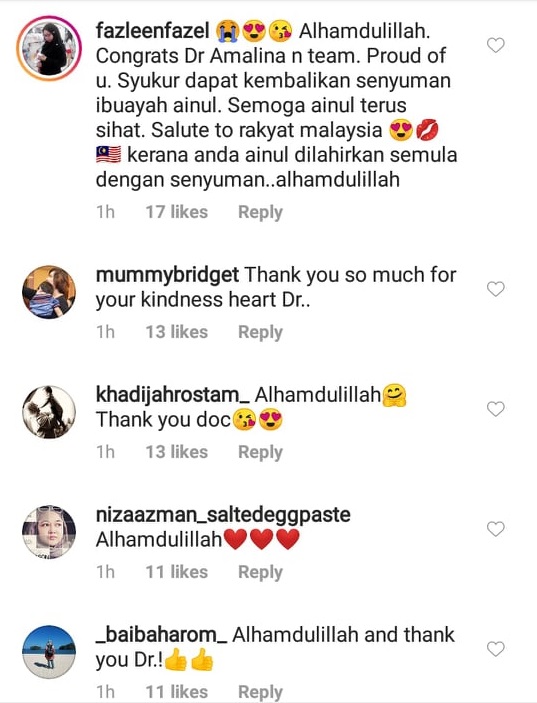The width and height of the screenshot is (537, 703).
Task: View 11 likes on nizaazman_saltedeggpaste's comment
Action: tap(177, 572)
